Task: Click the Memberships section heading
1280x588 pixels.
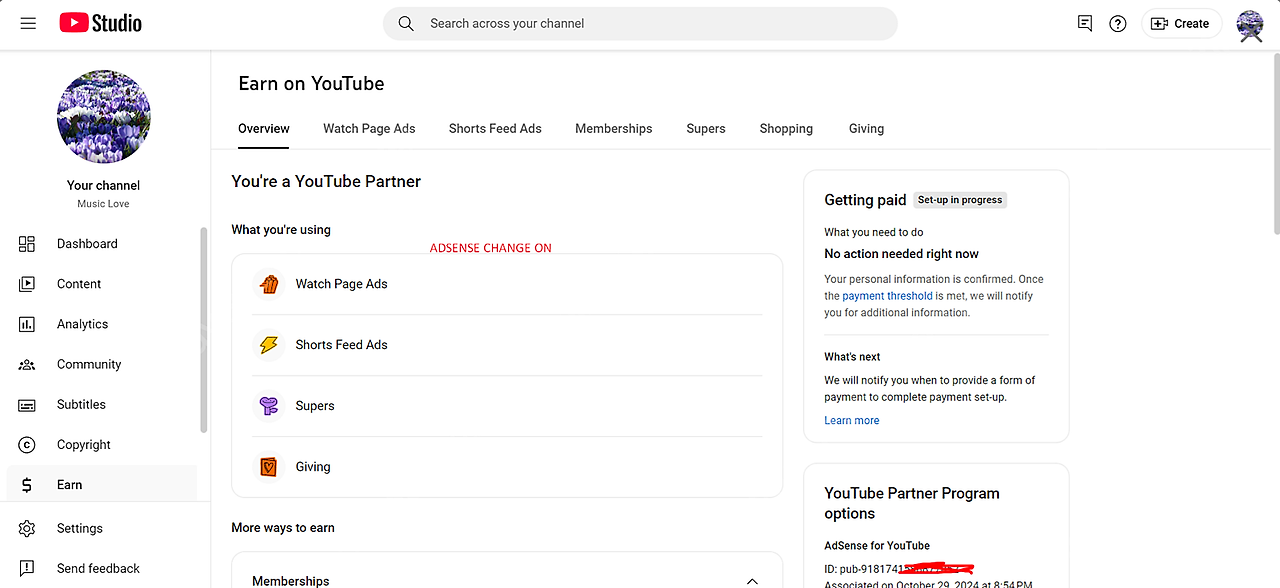Action: click(x=291, y=581)
